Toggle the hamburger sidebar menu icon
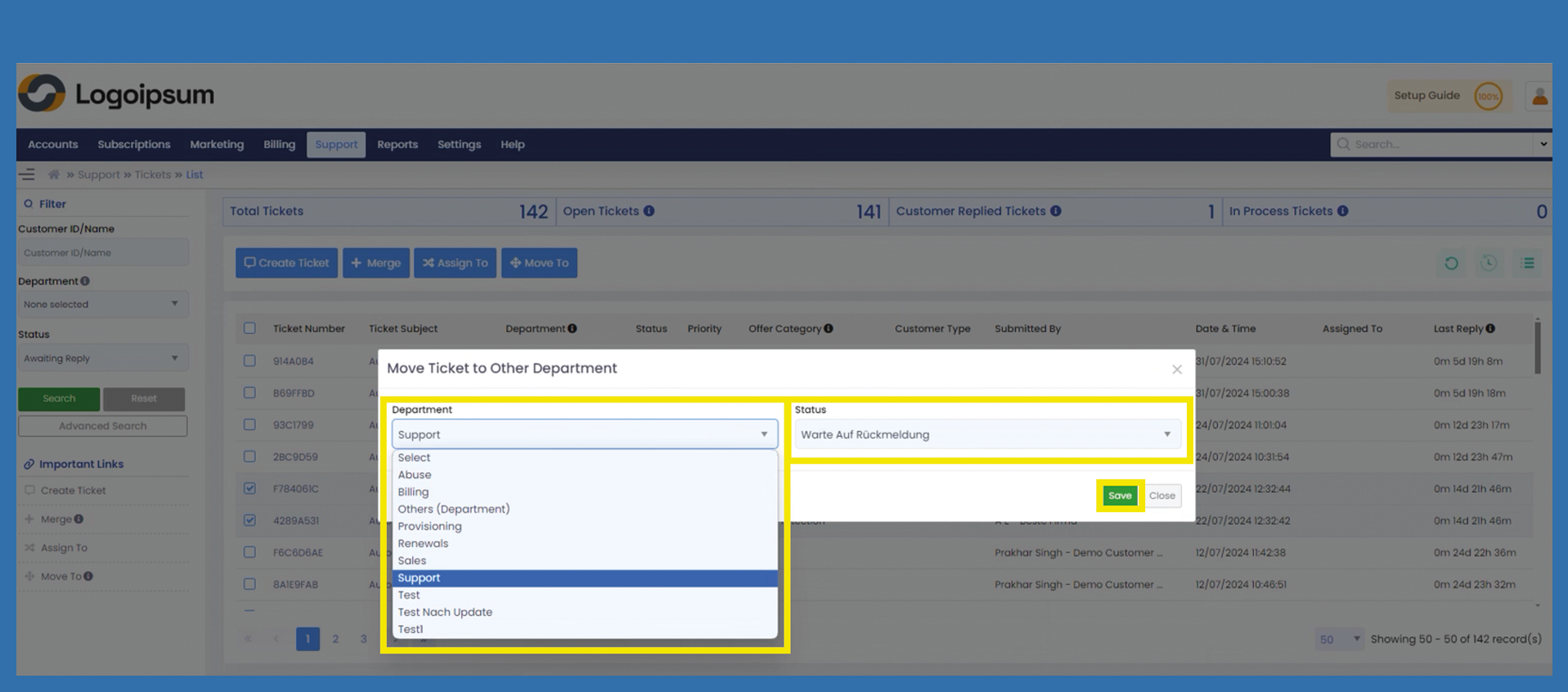Image resolution: width=1568 pixels, height=692 pixels. pyautogui.click(x=27, y=174)
